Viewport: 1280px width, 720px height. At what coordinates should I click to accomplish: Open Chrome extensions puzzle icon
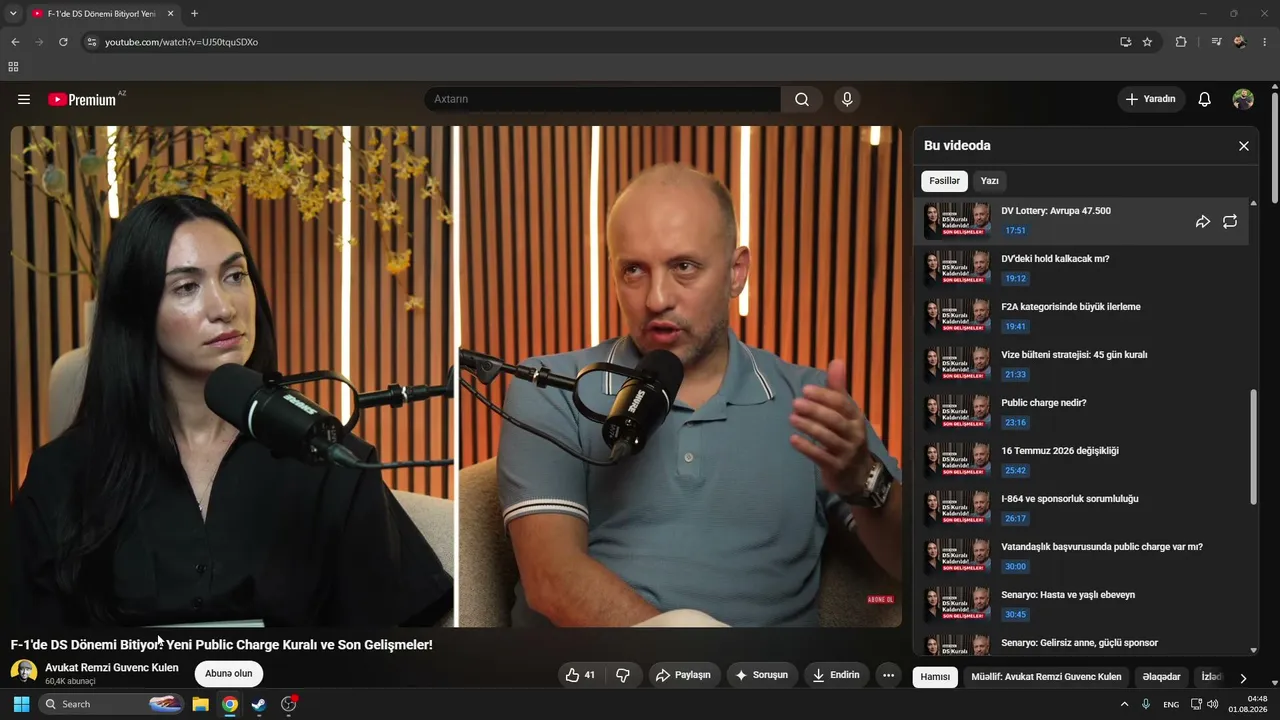coord(1181,42)
